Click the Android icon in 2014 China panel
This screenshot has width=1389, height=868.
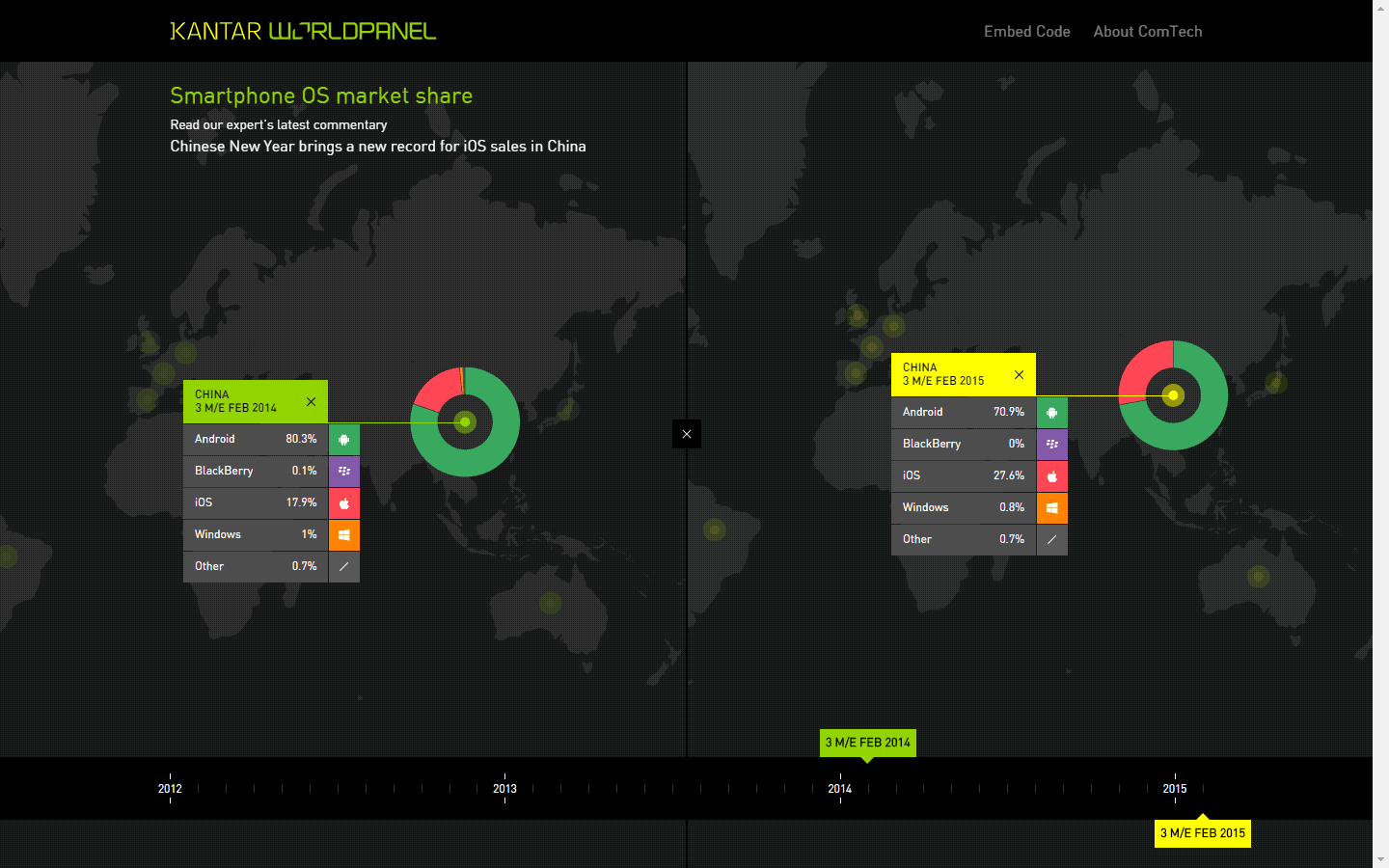pyautogui.click(x=344, y=439)
